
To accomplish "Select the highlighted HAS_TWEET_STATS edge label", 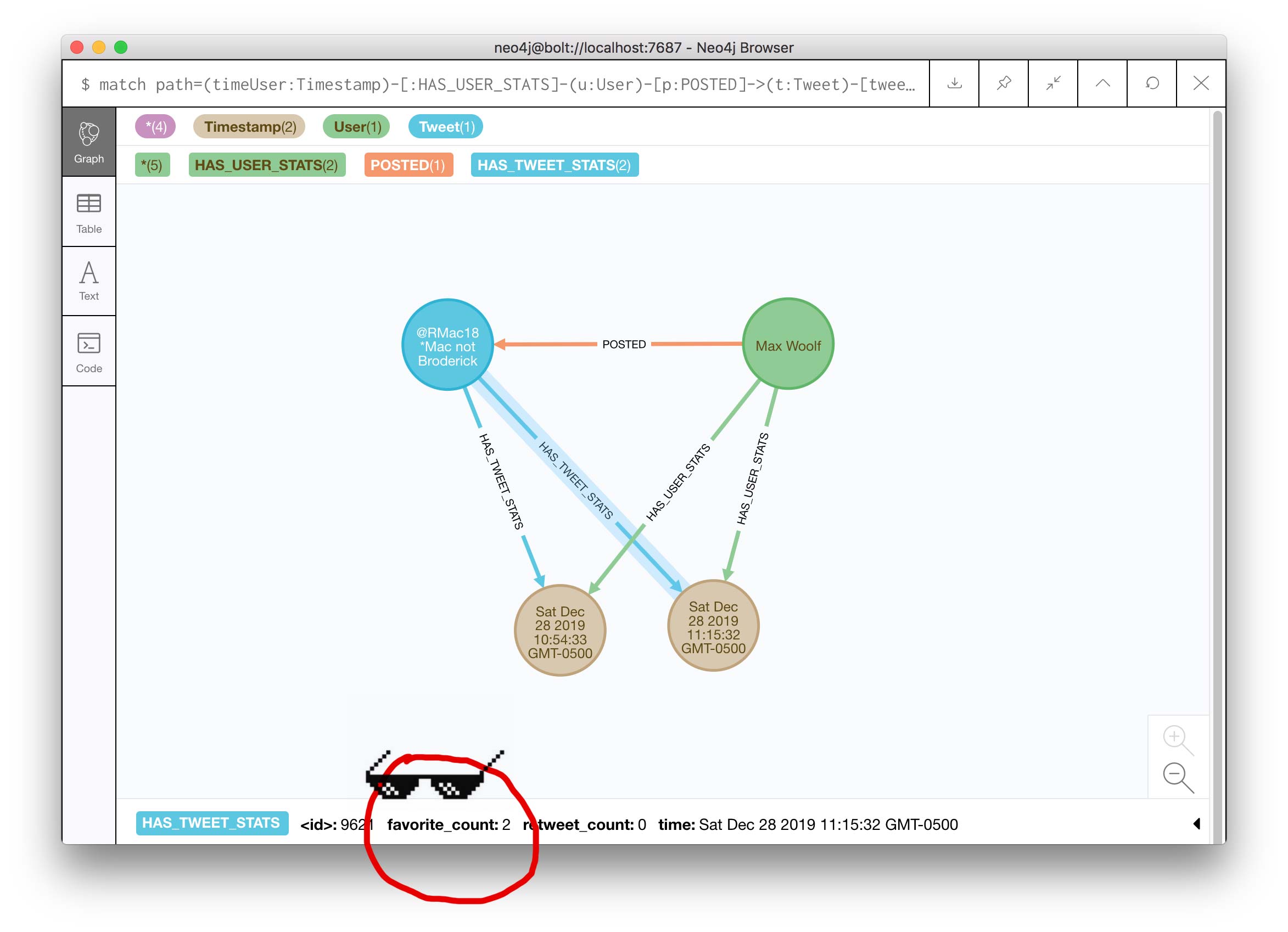I will 575,481.
